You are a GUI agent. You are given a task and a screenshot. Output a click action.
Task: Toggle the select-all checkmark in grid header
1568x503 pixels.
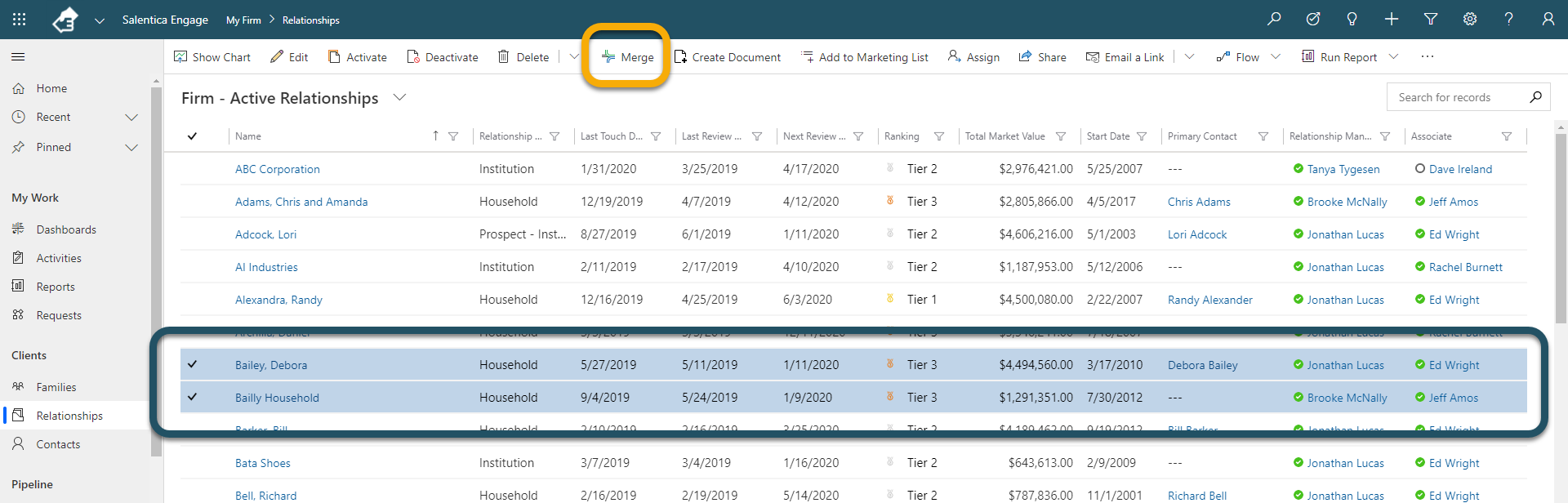(193, 136)
